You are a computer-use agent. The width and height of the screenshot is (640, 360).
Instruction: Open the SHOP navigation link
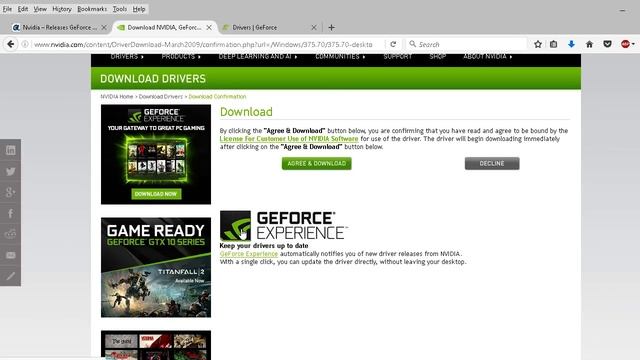438,57
